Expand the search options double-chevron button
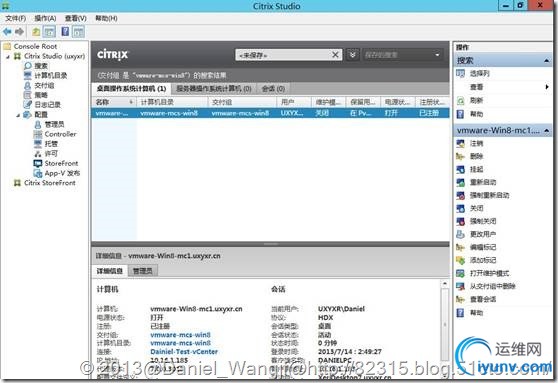Viewport: 558px width, 383px height. coord(352,54)
